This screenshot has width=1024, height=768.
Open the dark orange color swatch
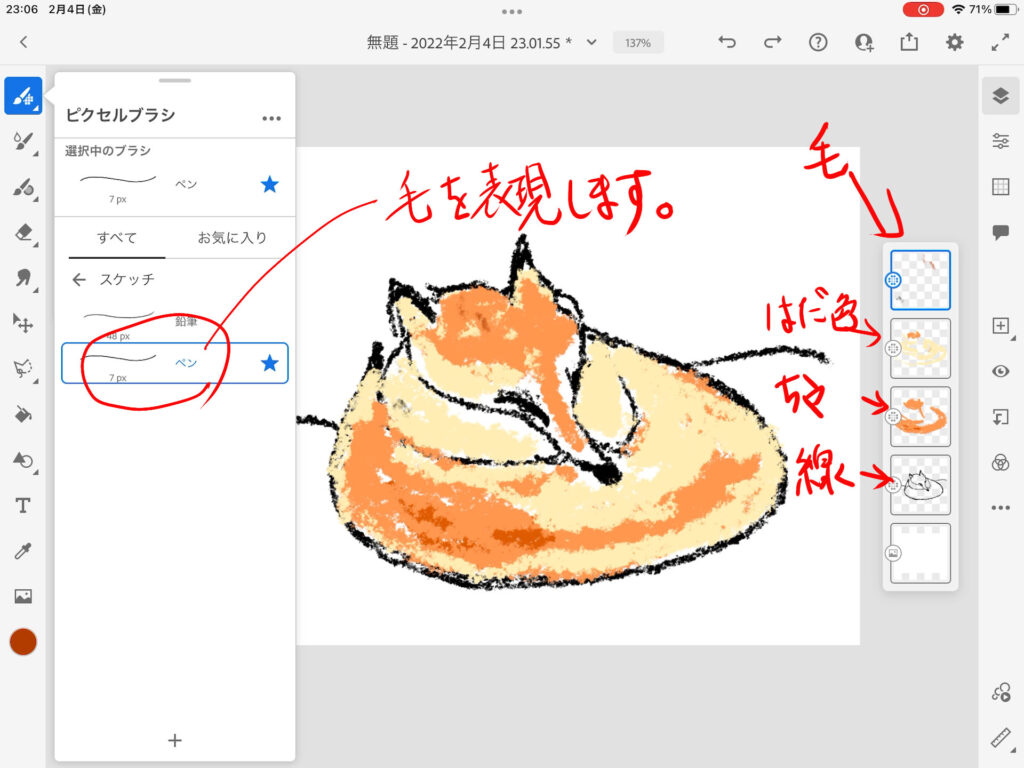pyautogui.click(x=23, y=642)
